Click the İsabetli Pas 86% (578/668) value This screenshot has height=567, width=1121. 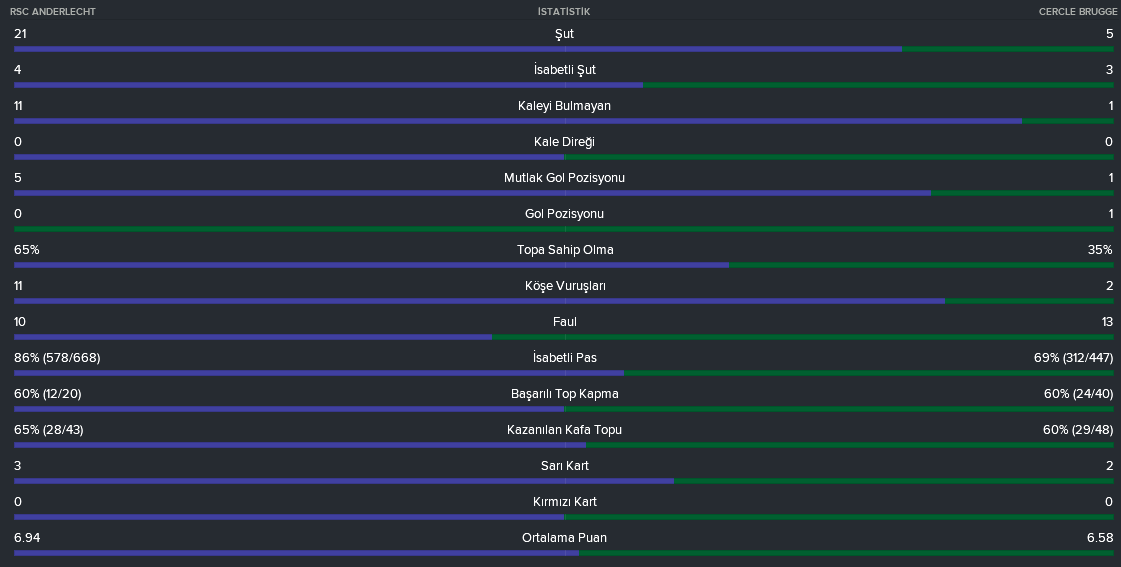(x=57, y=358)
